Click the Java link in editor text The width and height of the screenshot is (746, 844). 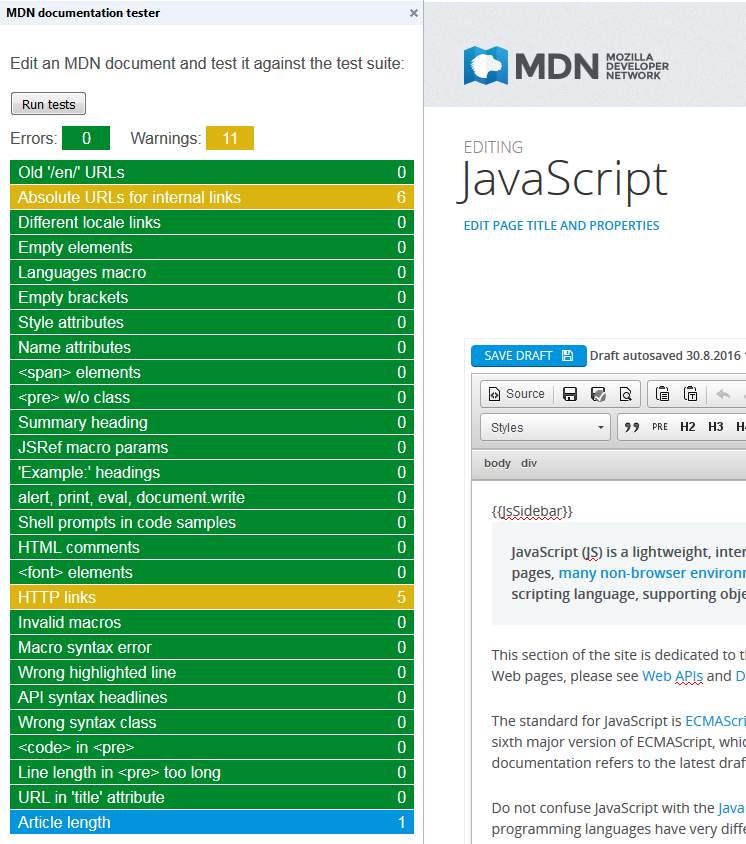click(x=731, y=808)
